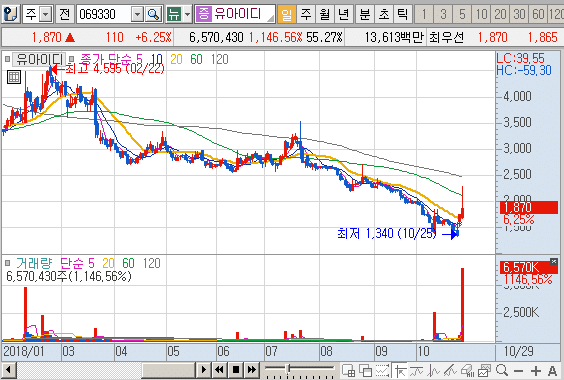This screenshot has width=564, height=380.
Task: Click the dotted chart area selection icon
Action: point(382,370)
